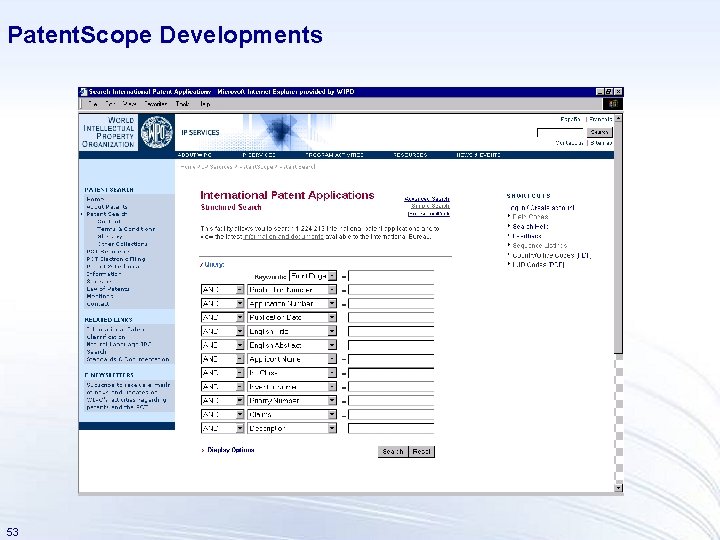This screenshot has width=720, height=540.
Task: Click the IE throbber logo in menu bar
Action: coord(613,104)
